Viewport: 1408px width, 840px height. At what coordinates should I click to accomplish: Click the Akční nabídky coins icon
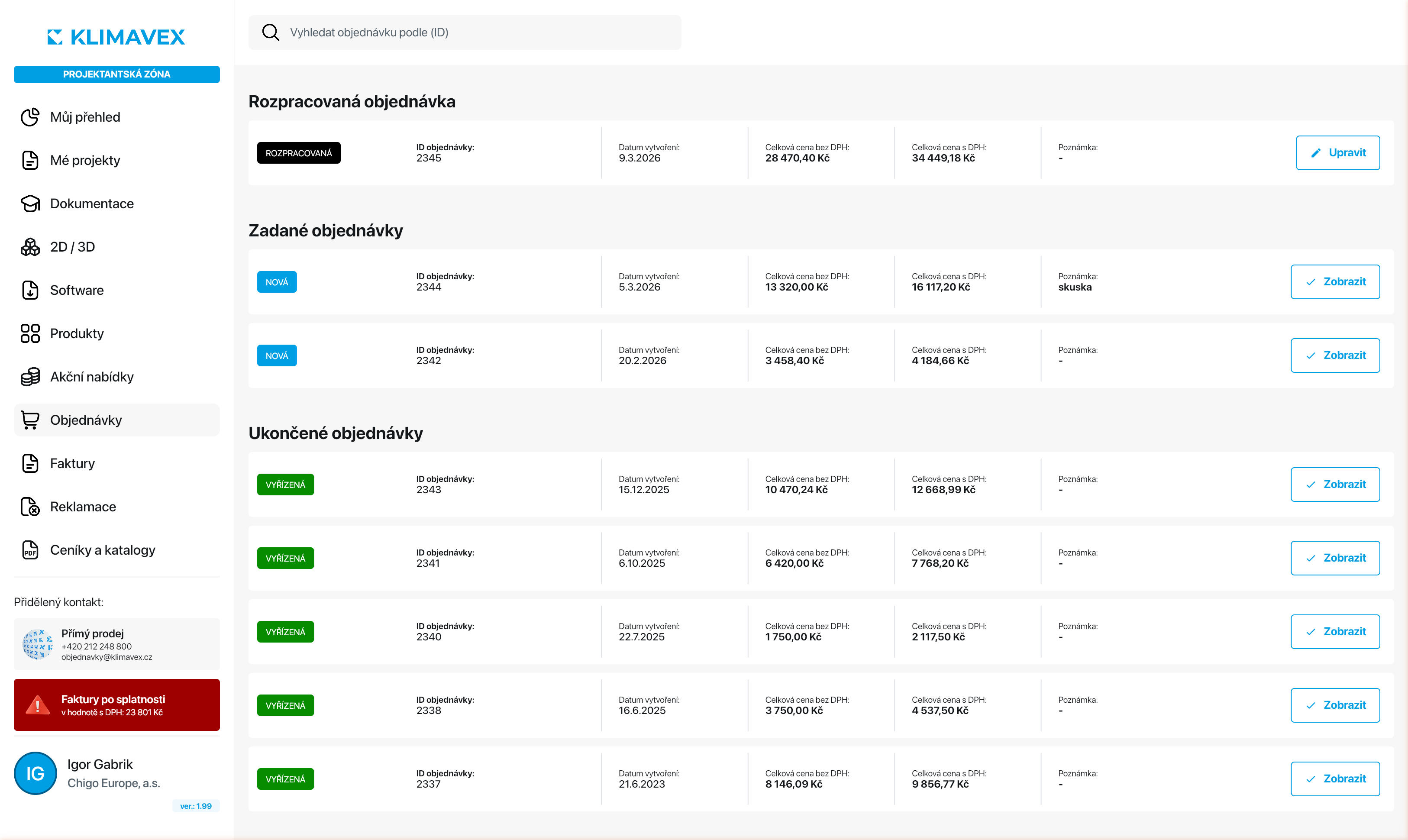[x=30, y=377]
